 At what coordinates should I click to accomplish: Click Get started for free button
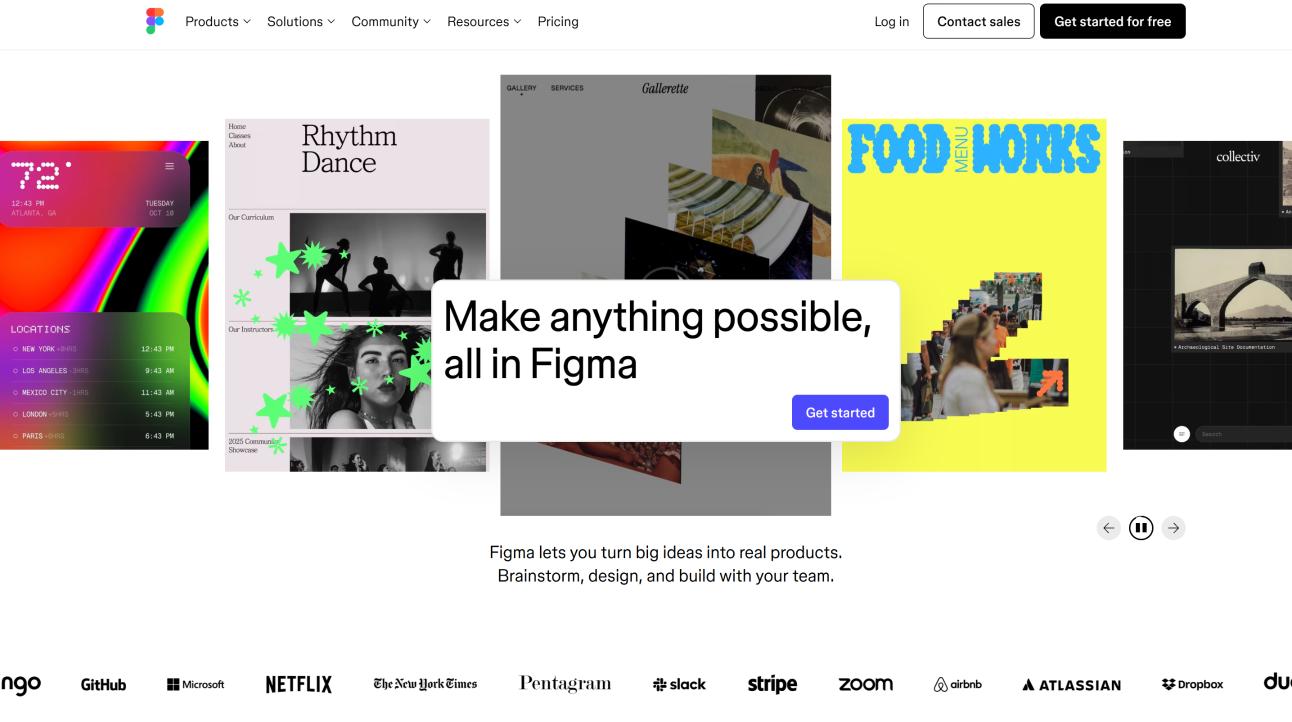1113,21
